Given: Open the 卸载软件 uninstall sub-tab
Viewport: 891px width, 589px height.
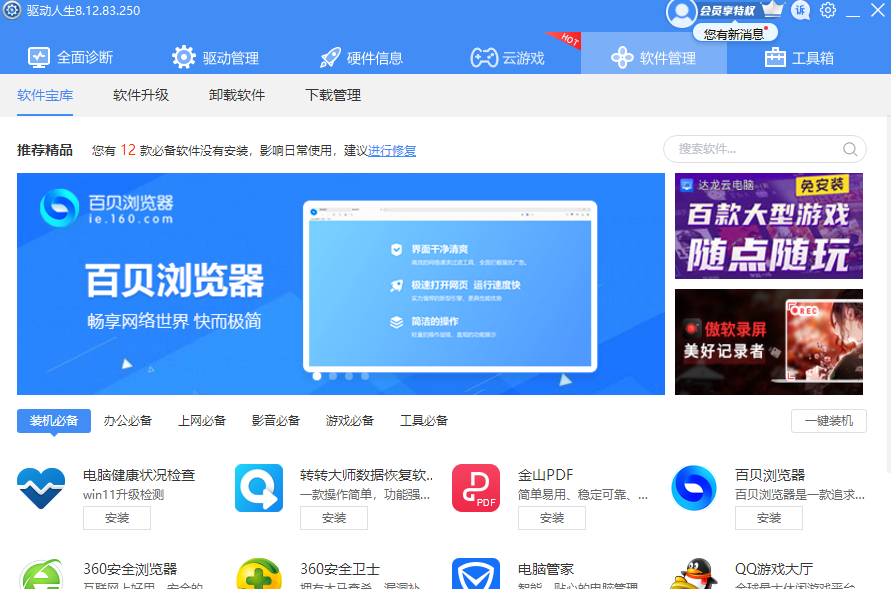Looking at the screenshot, I should 237,95.
